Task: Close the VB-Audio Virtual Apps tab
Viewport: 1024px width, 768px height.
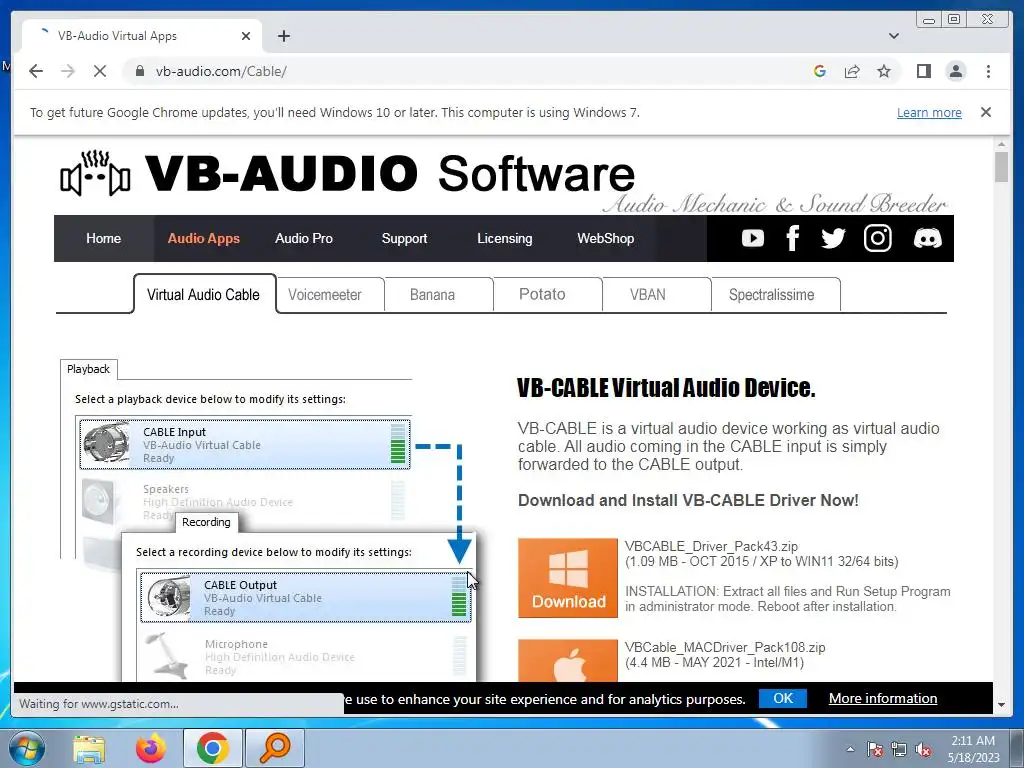Action: (x=246, y=36)
